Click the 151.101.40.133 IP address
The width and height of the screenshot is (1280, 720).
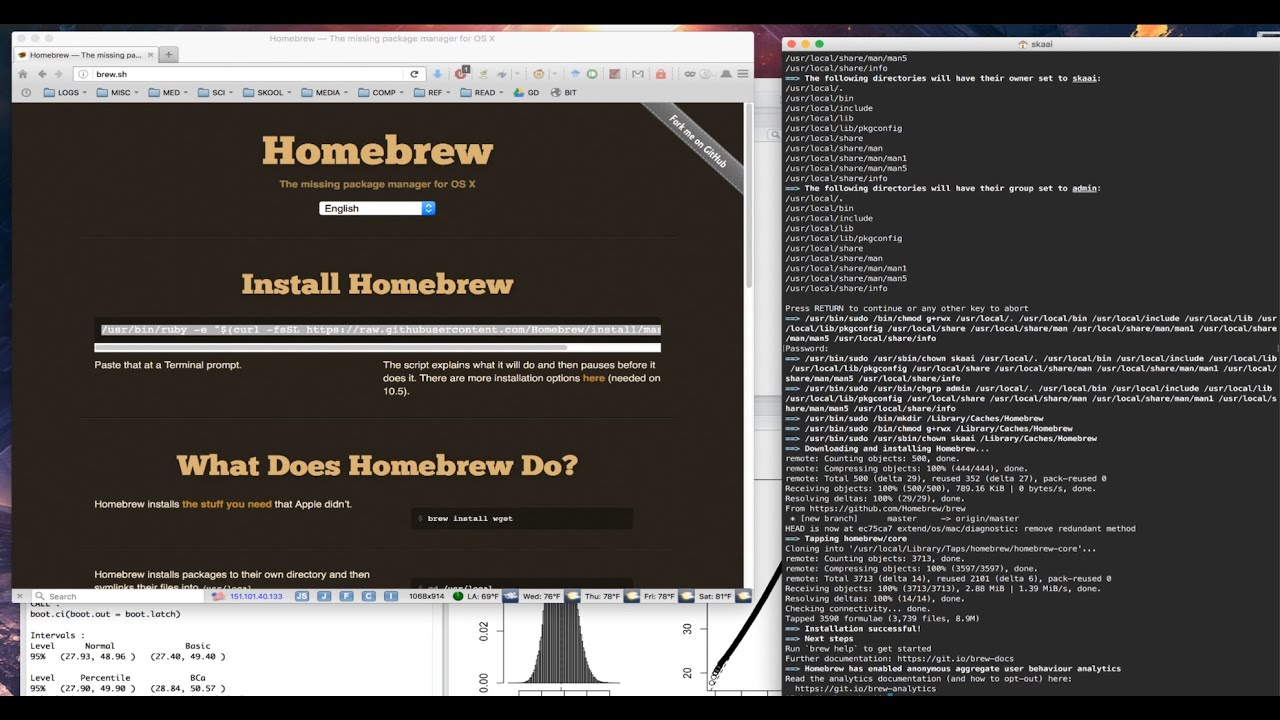[256, 596]
